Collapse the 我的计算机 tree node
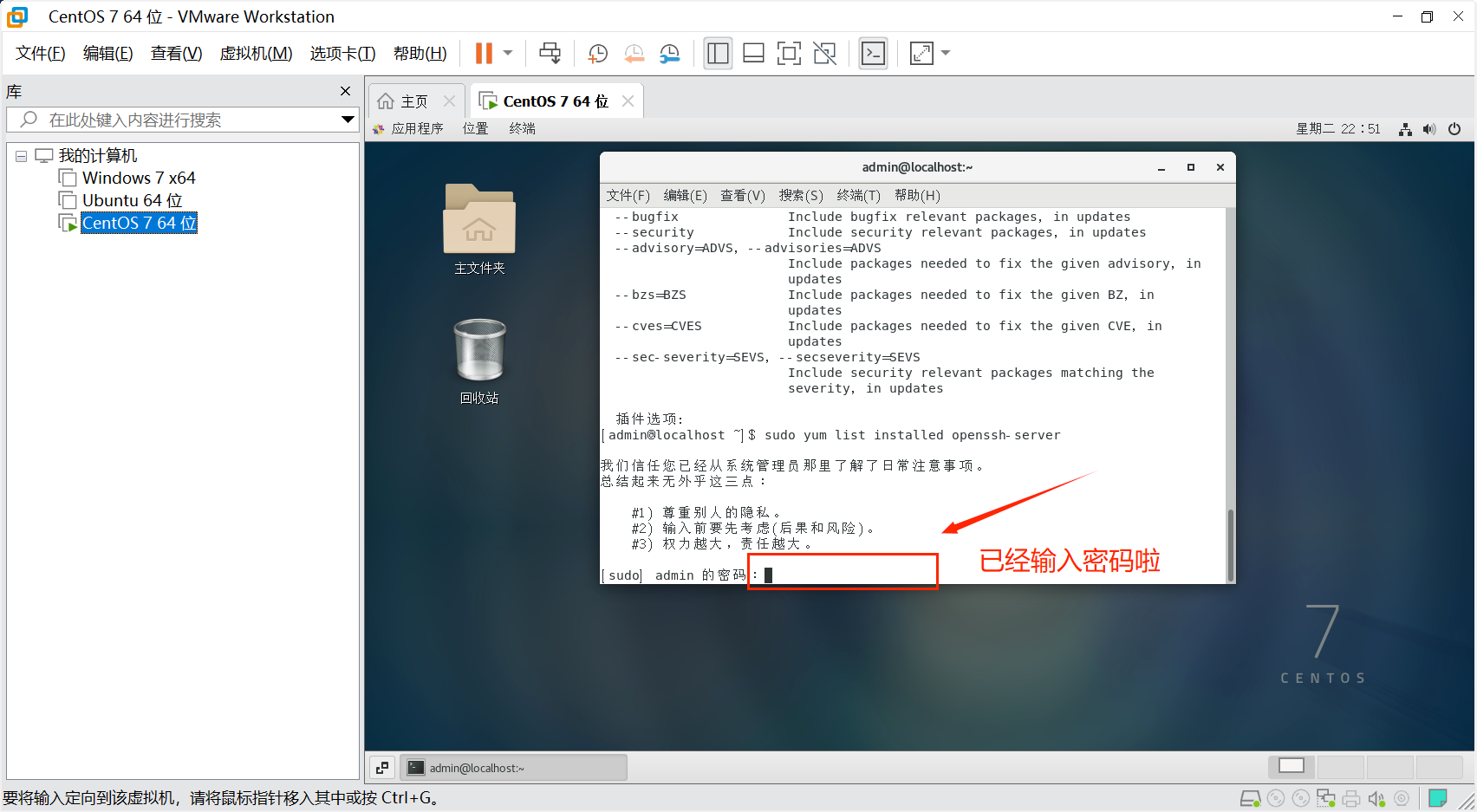The height and width of the screenshot is (812, 1477). tap(21, 157)
